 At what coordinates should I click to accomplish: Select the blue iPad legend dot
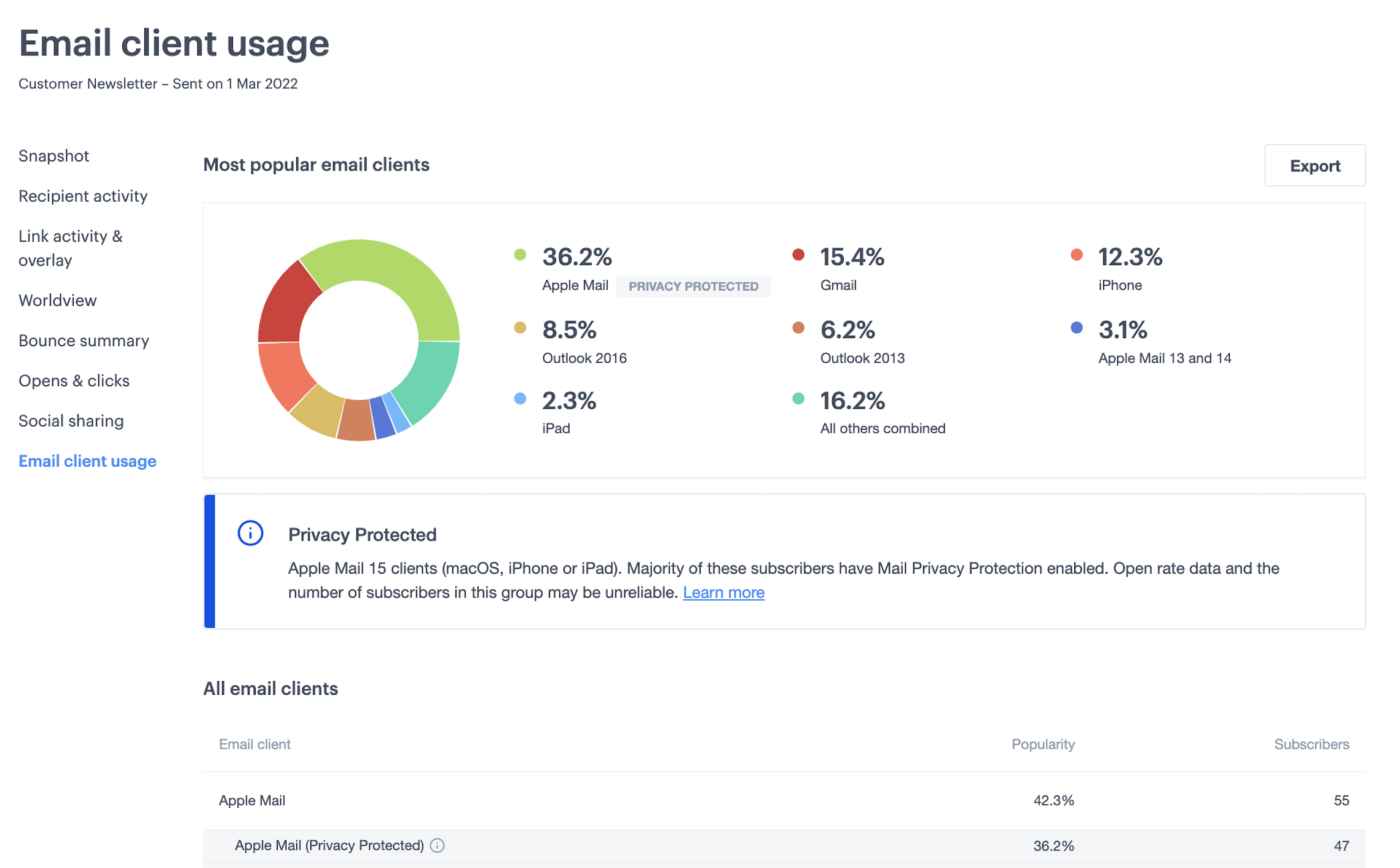pyautogui.click(x=519, y=398)
